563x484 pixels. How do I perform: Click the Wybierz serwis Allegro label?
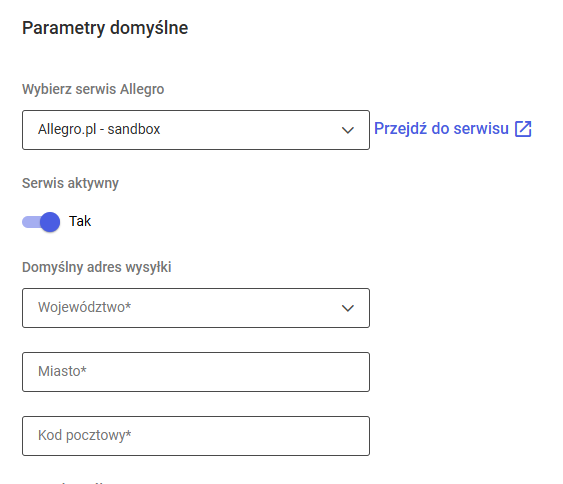pyautogui.click(x=93, y=89)
